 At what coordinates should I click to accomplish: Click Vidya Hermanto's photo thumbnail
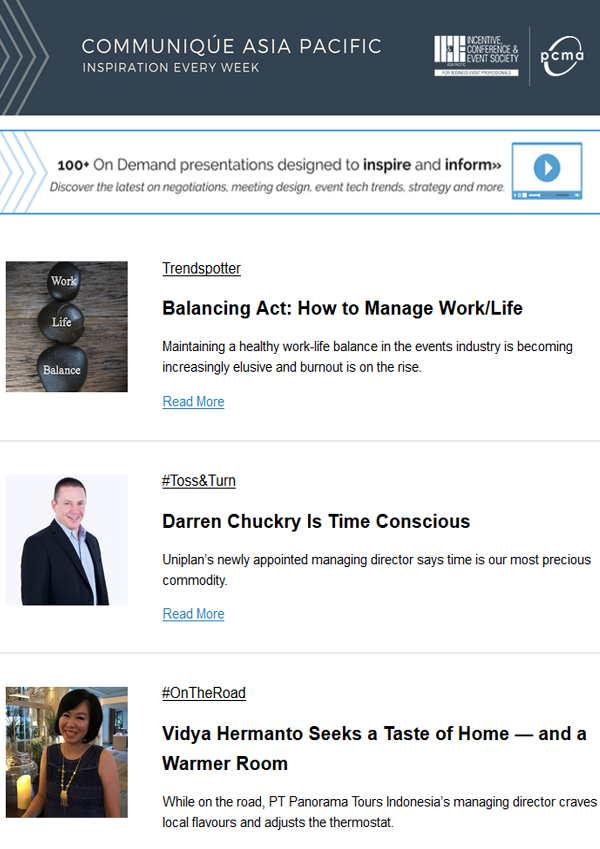pyautogui.click(x=67, y=752)
